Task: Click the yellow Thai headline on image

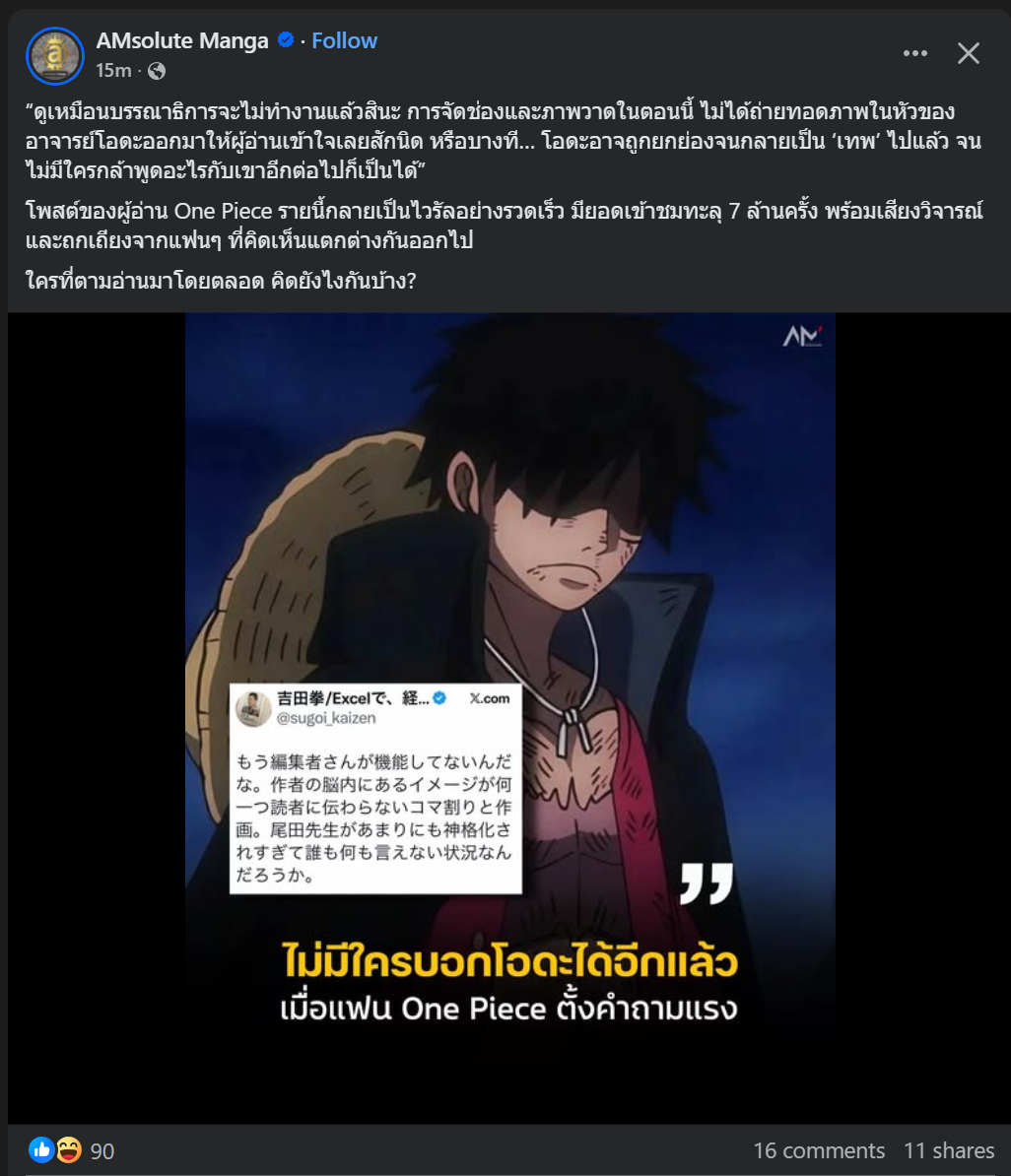Action: tap(509, 961)
